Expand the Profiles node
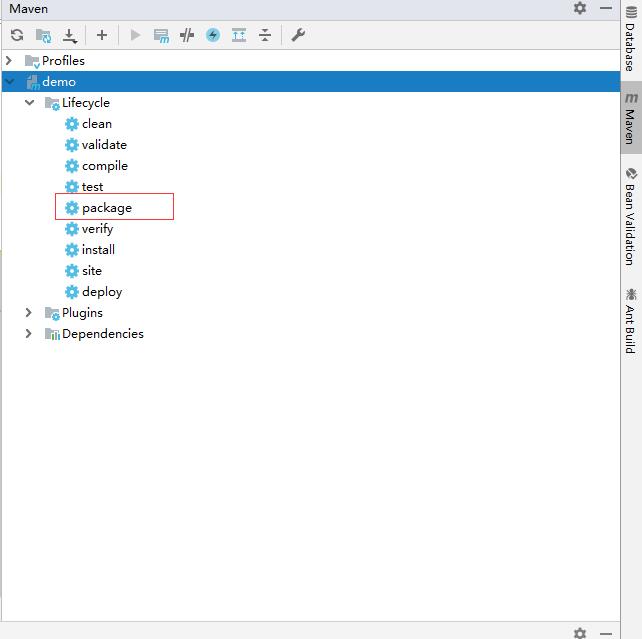The width and height of the screenshot is (642, 639). 9,61
